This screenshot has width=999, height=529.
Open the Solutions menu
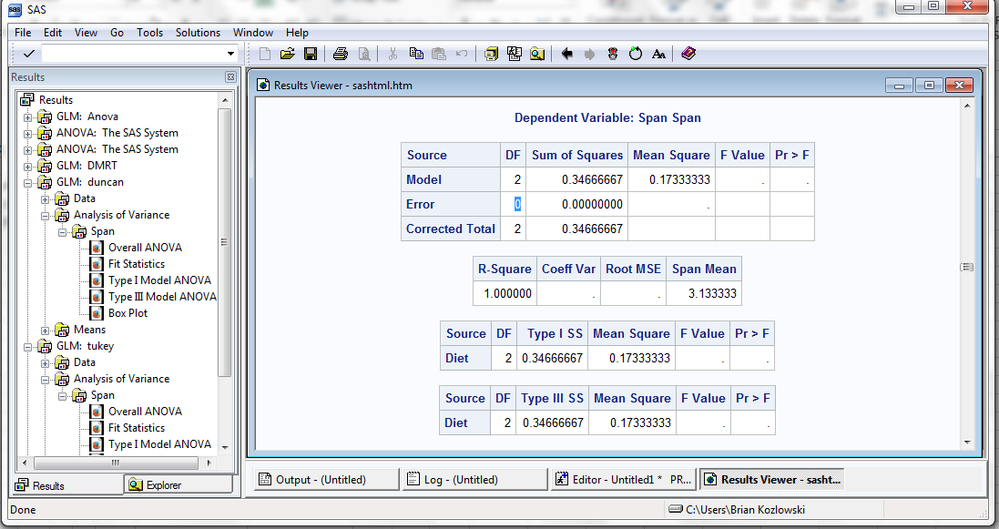198,32
